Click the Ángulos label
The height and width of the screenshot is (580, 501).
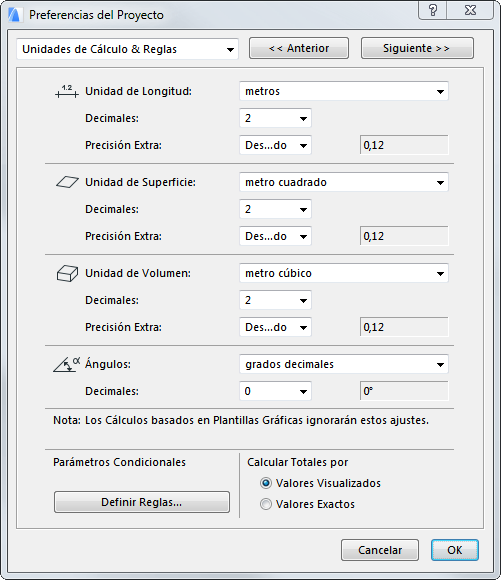tap(108, 364)
